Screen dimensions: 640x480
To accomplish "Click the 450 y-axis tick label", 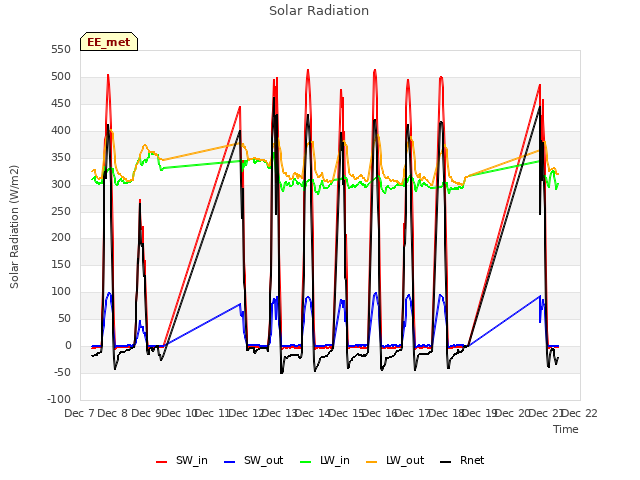I will 61,103.
